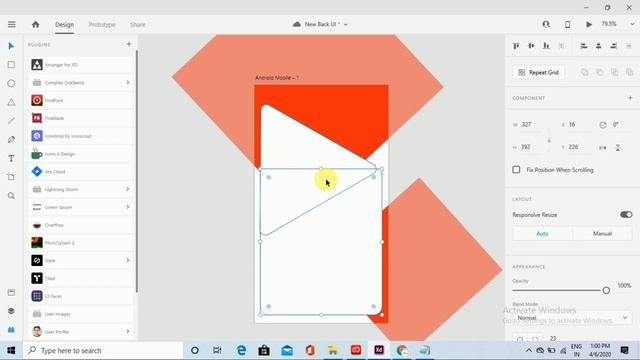Screen dimensions: 640x360
Task: Select the Rectangle tool
Action: coord(11,64)
